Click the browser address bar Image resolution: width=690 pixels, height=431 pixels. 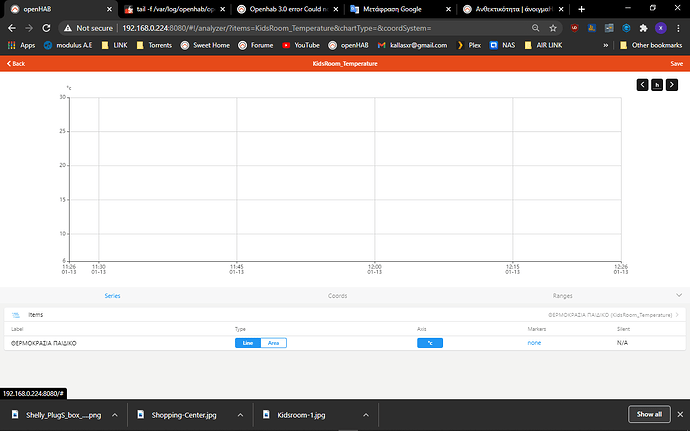click(x=300, y=28)
